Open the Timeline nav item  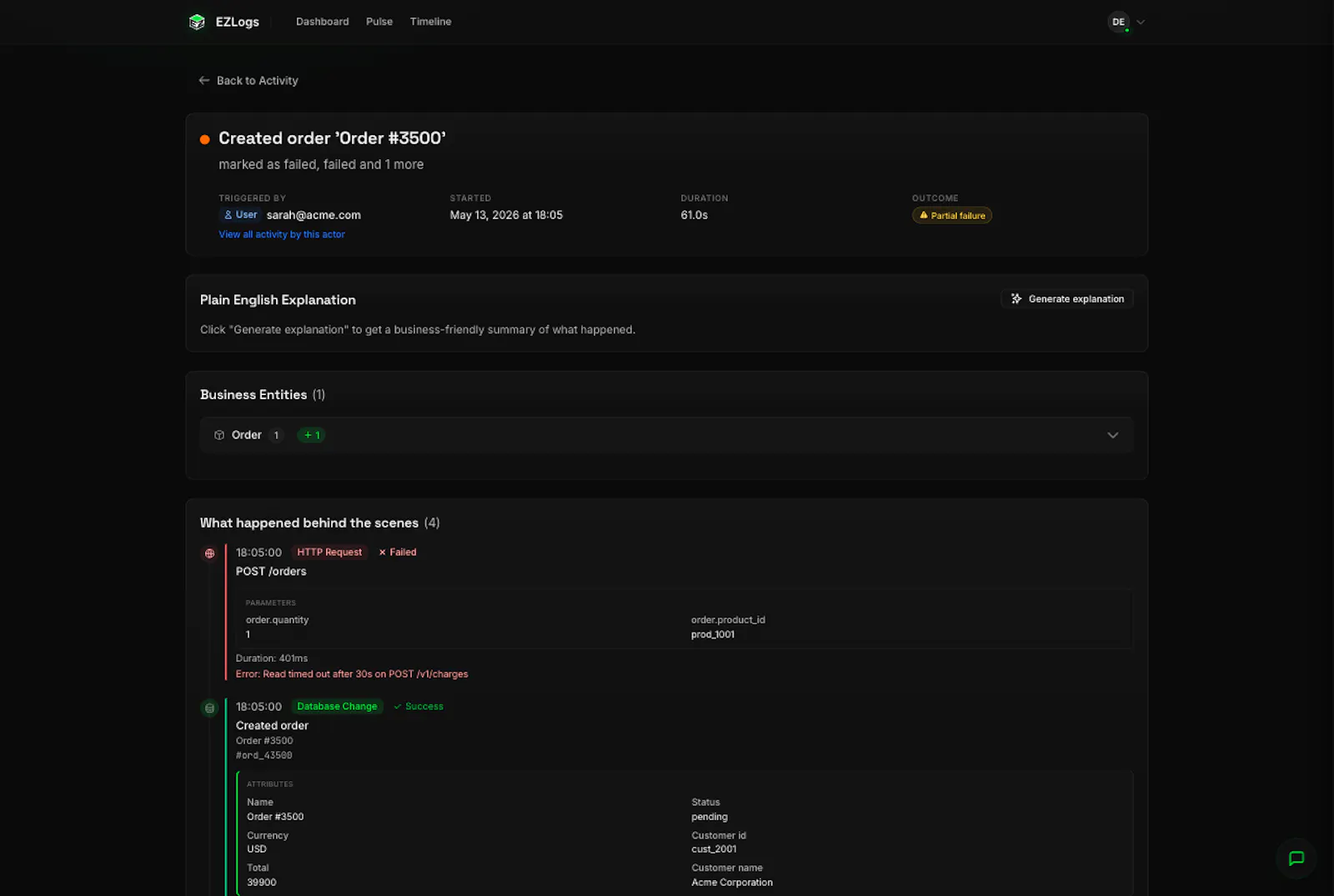(x=430, y=22)
